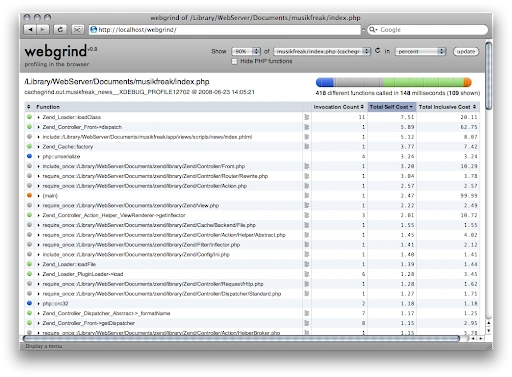Click the green section of the cost breakdown bar
The image size is (512, 377).
pos(423,82)
